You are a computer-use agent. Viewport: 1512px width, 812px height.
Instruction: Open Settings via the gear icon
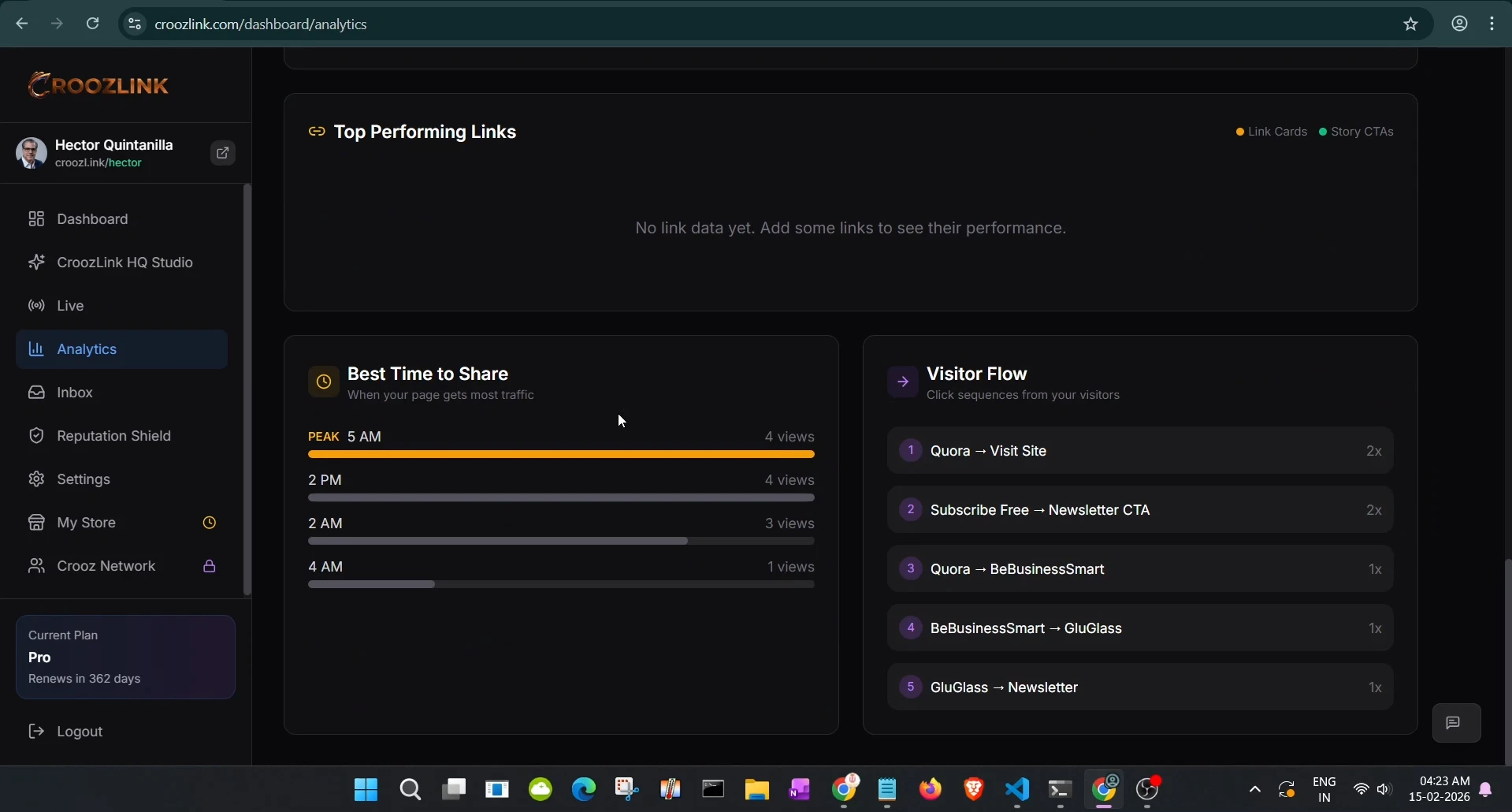(x=36, y=479)
